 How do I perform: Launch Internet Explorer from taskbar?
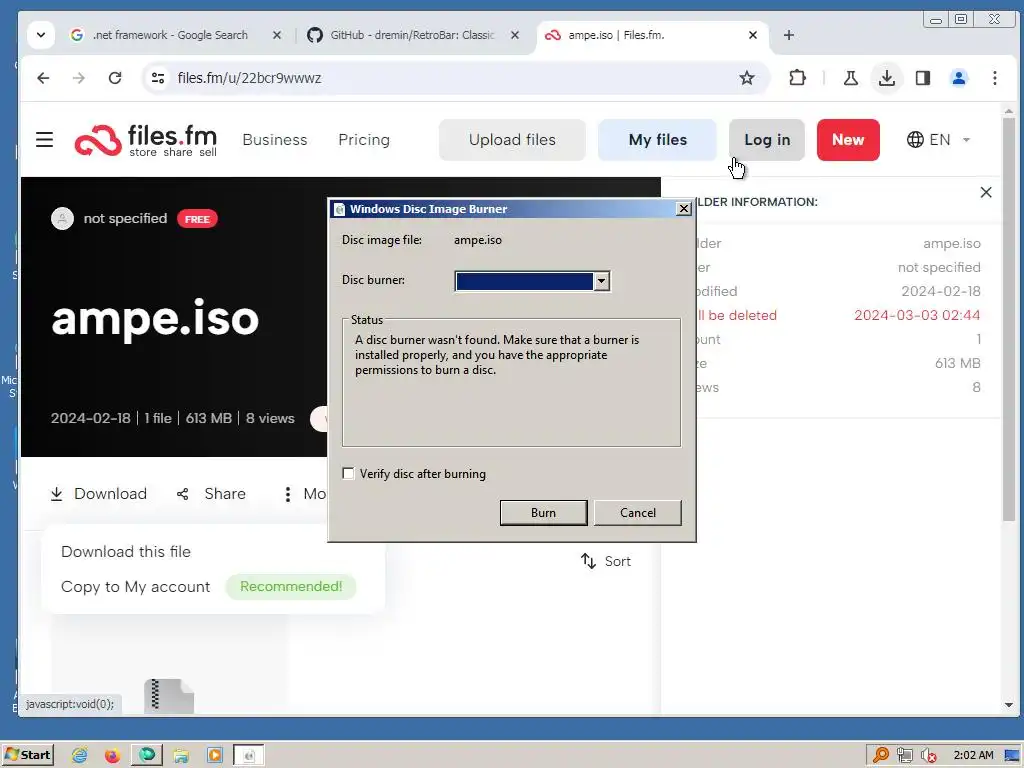(80, 756)
